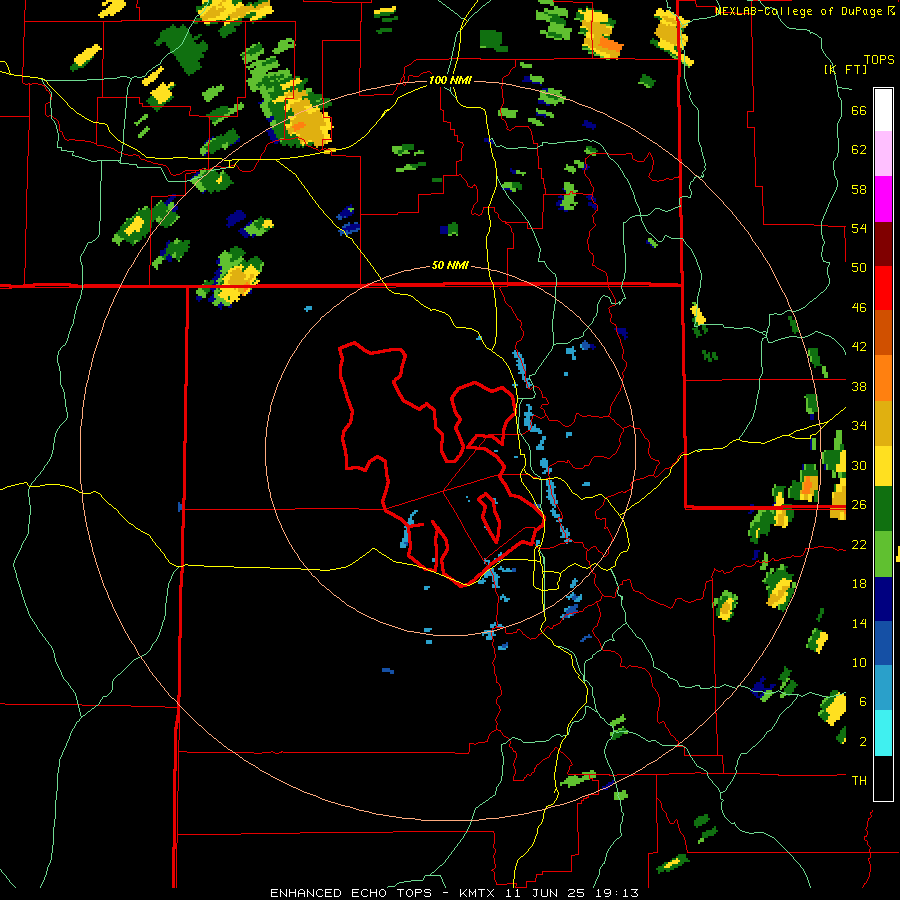This screenshot has width=900, height=900.
Task: Click the '26' legend value
Action: point(859,505)
